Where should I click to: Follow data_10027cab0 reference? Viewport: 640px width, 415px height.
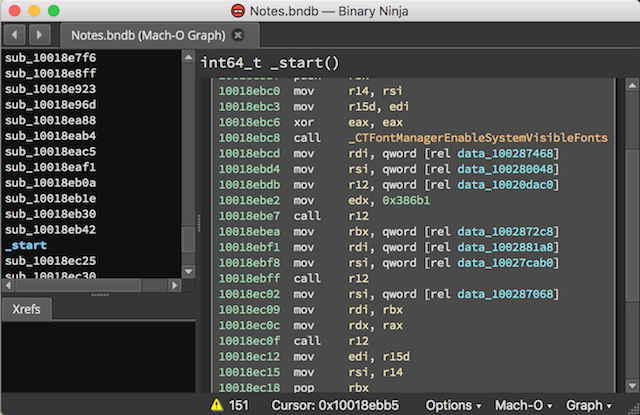[x=505, y=263]
